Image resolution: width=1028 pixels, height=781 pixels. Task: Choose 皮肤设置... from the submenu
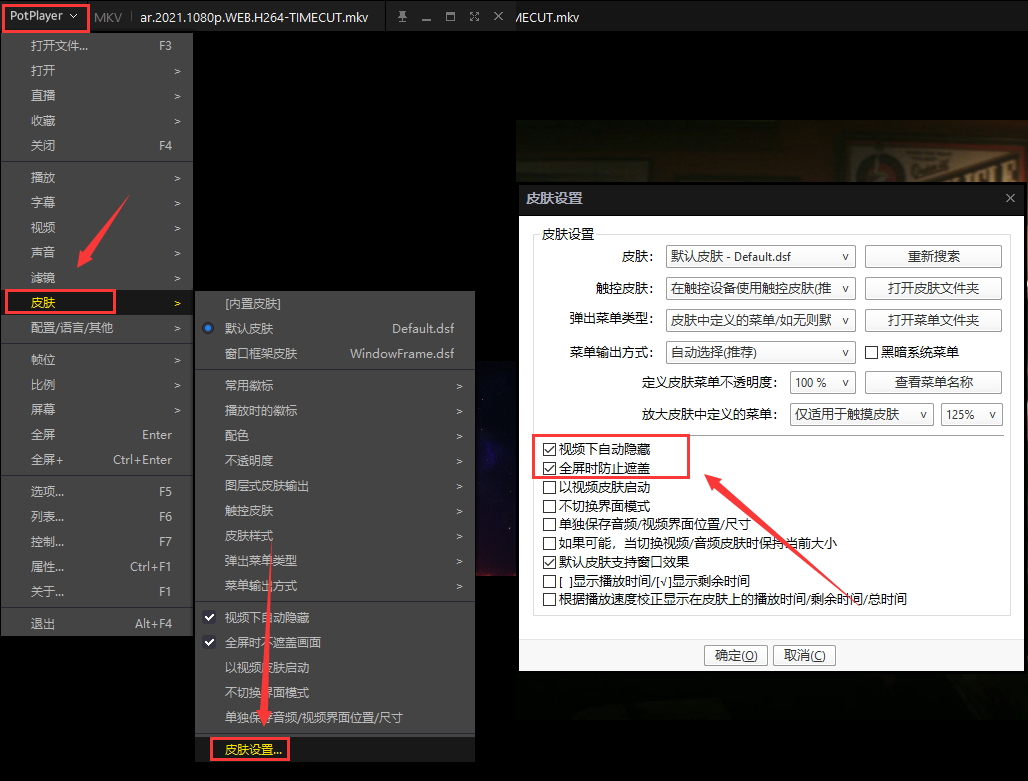(253, 749)
